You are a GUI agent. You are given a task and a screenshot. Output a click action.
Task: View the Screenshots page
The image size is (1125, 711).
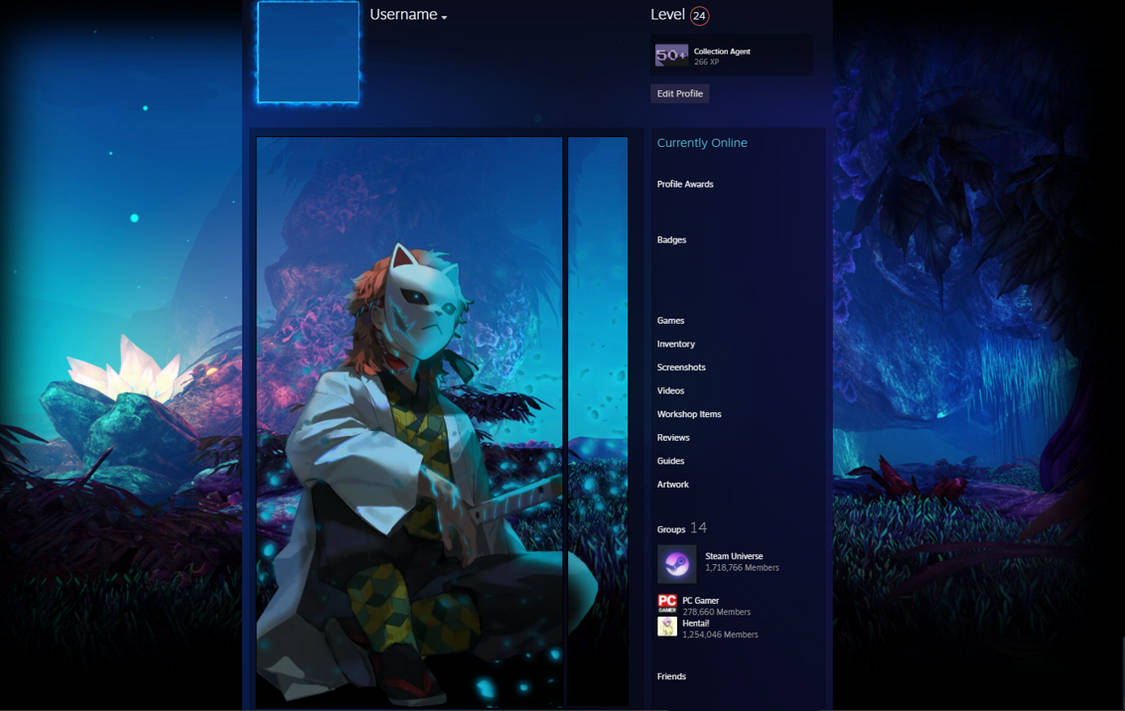[x=681, y=367]
